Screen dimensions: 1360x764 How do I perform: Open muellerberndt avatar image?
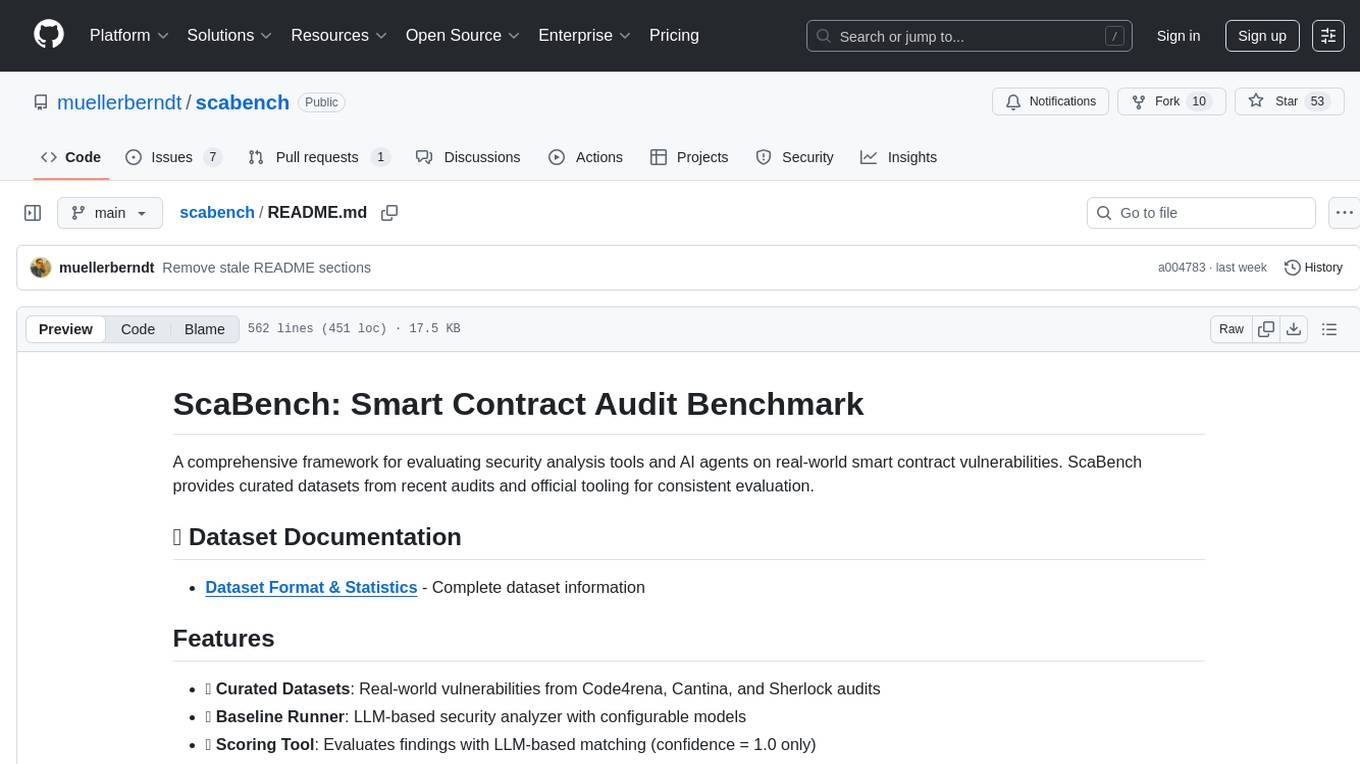tap(41, 268)
